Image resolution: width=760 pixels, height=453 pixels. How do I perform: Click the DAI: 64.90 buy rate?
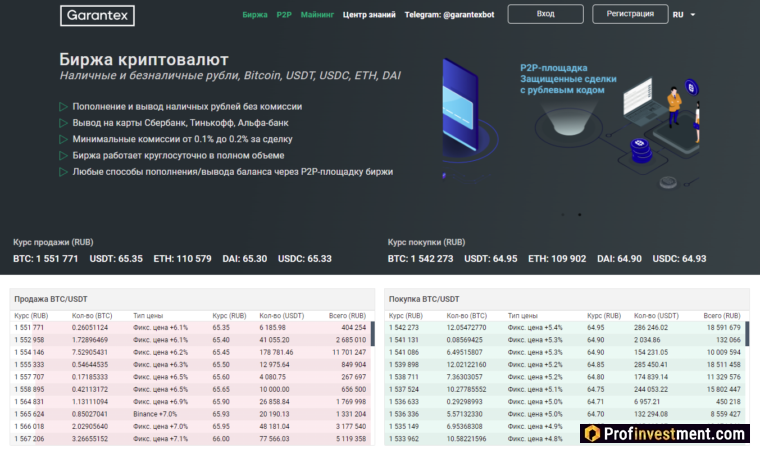click(619, 259)
